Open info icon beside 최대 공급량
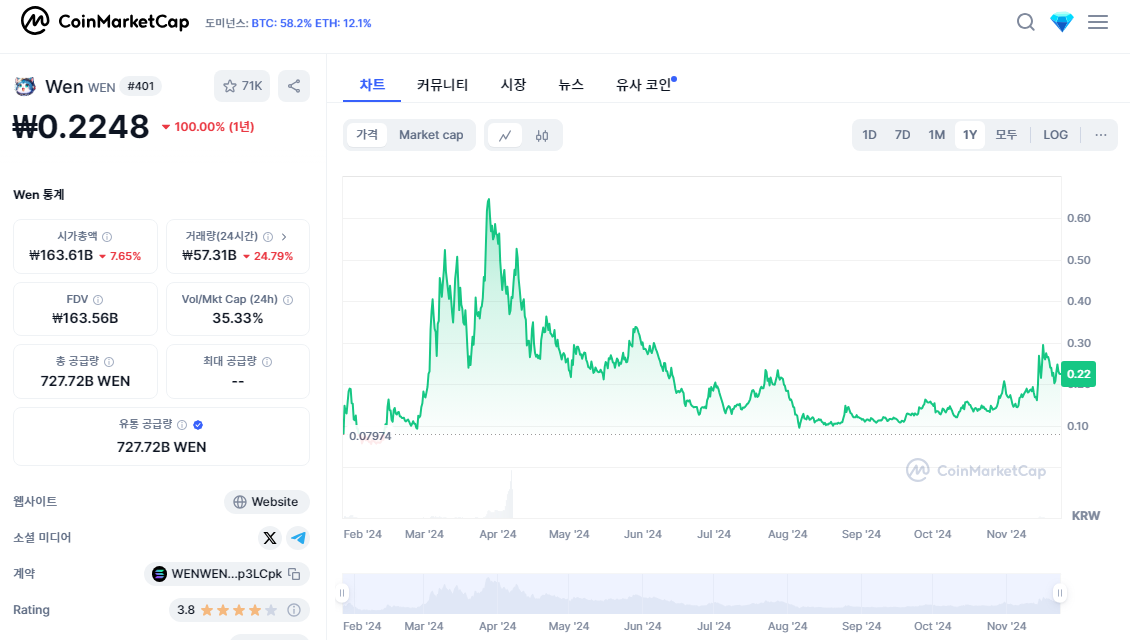Screen dimensions: 1130x640 pos(267,362)
